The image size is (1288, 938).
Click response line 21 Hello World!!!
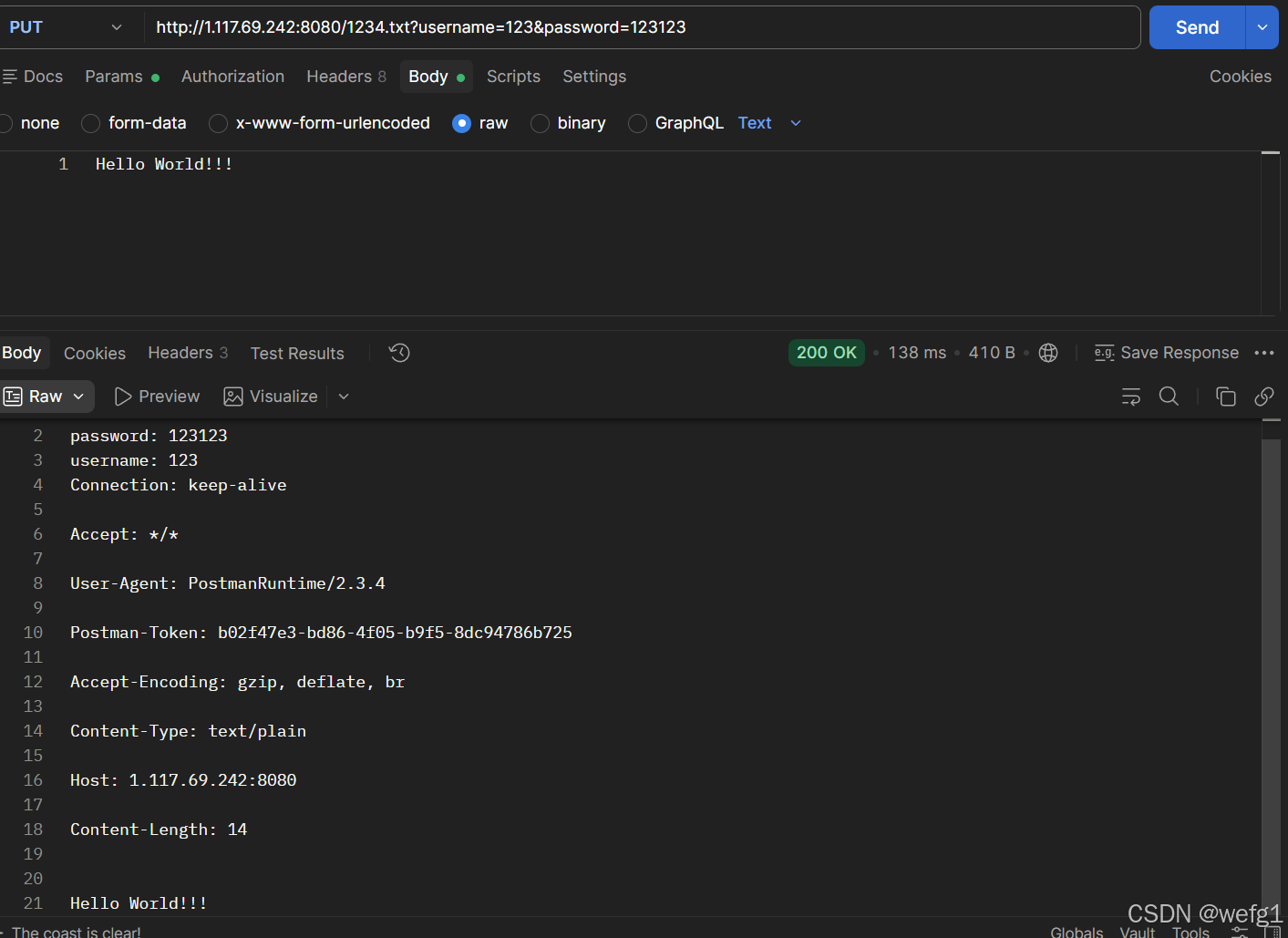tap(139, 903)
